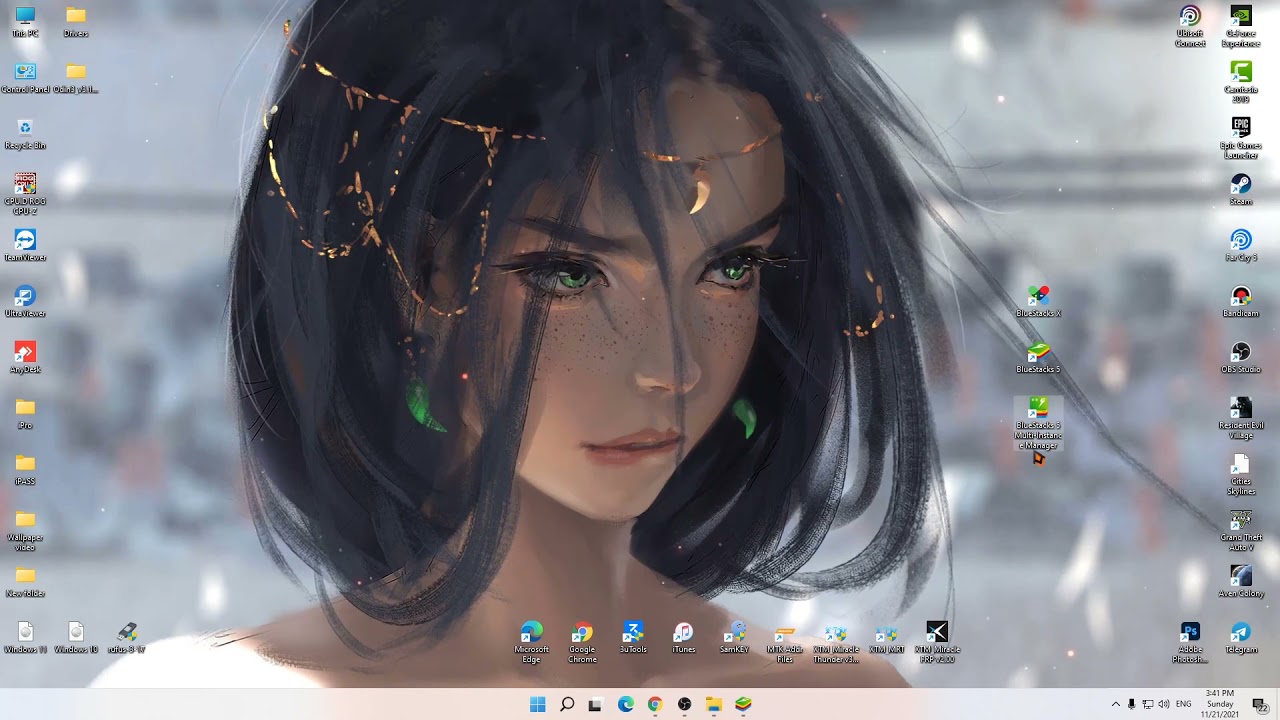
Task: Select the SamKEY desktop shortcut
Action: click(x=734, y=638)
